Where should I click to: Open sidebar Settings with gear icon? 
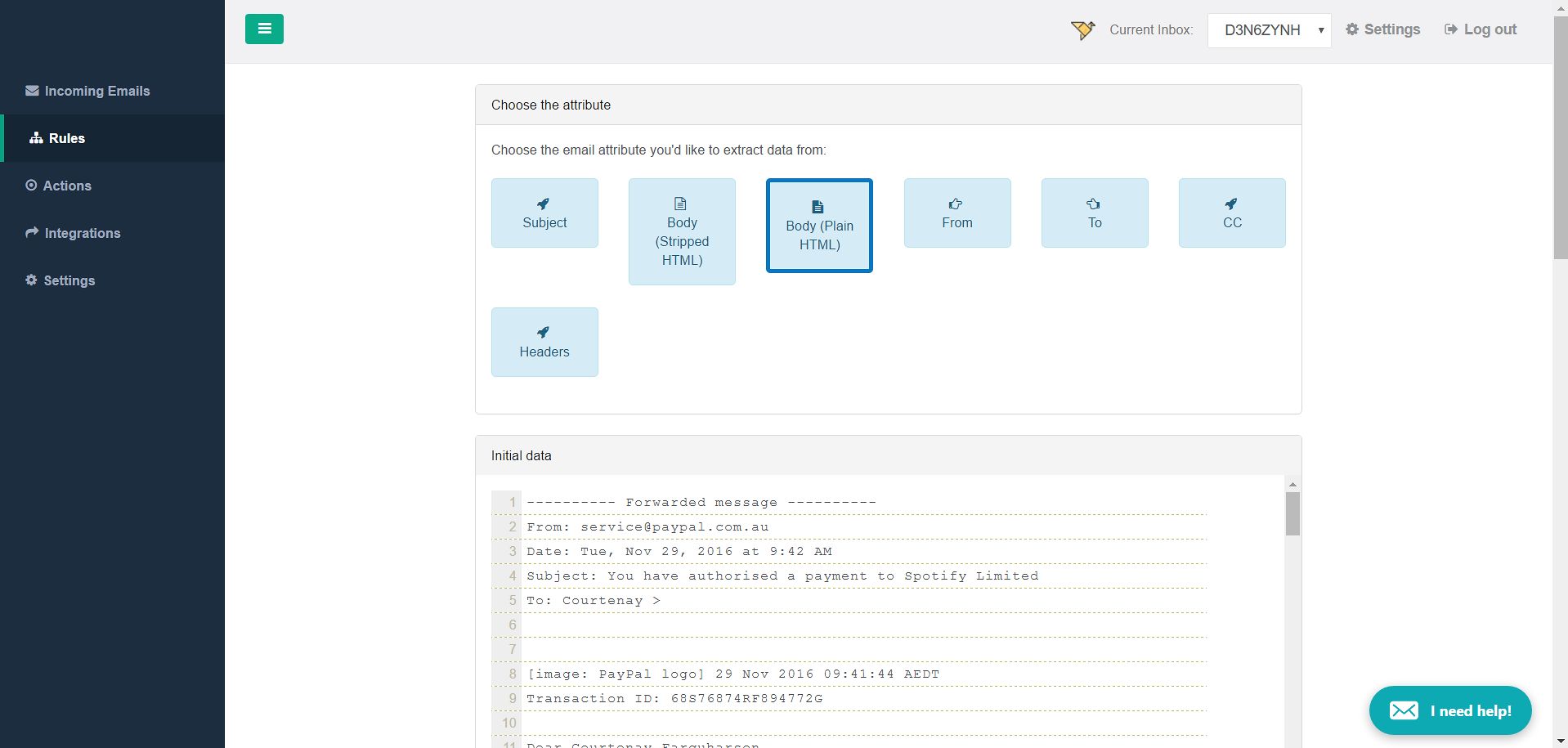pyautogui.click(x=69, y=280)
